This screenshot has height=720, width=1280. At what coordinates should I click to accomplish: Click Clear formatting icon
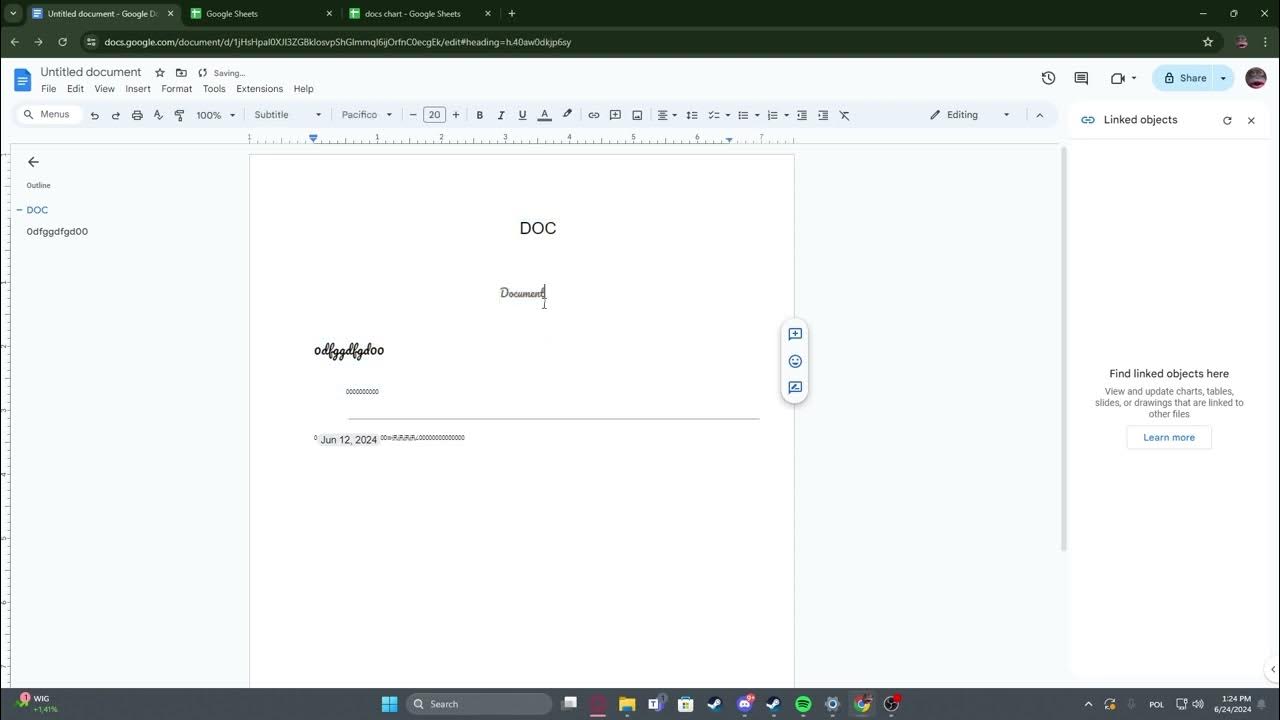click(844, 115)
